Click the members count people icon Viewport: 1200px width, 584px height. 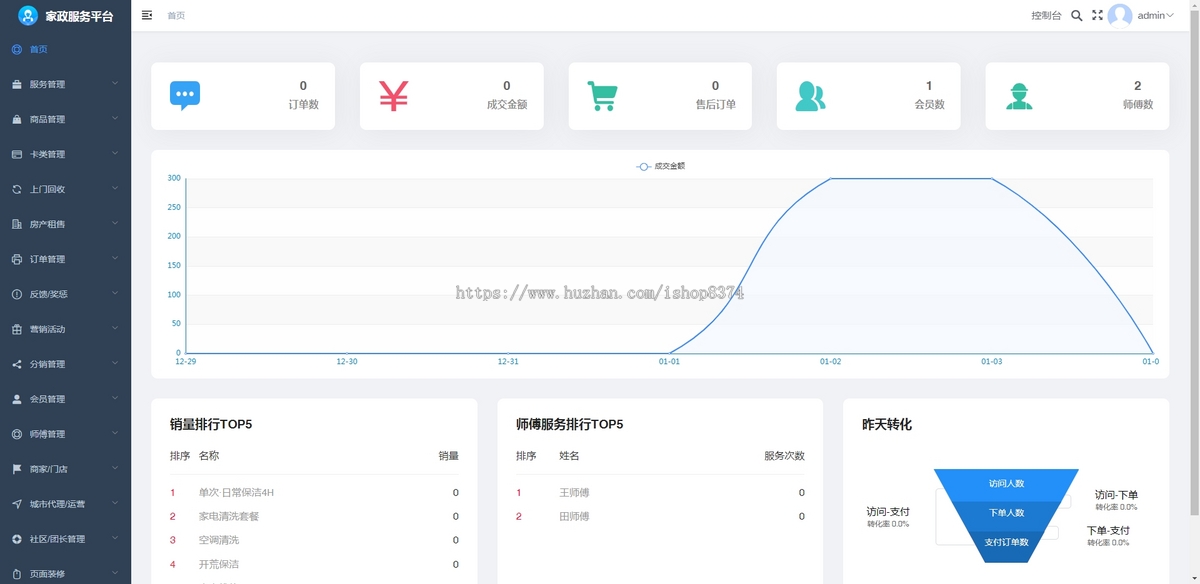(x=810, y=95)
